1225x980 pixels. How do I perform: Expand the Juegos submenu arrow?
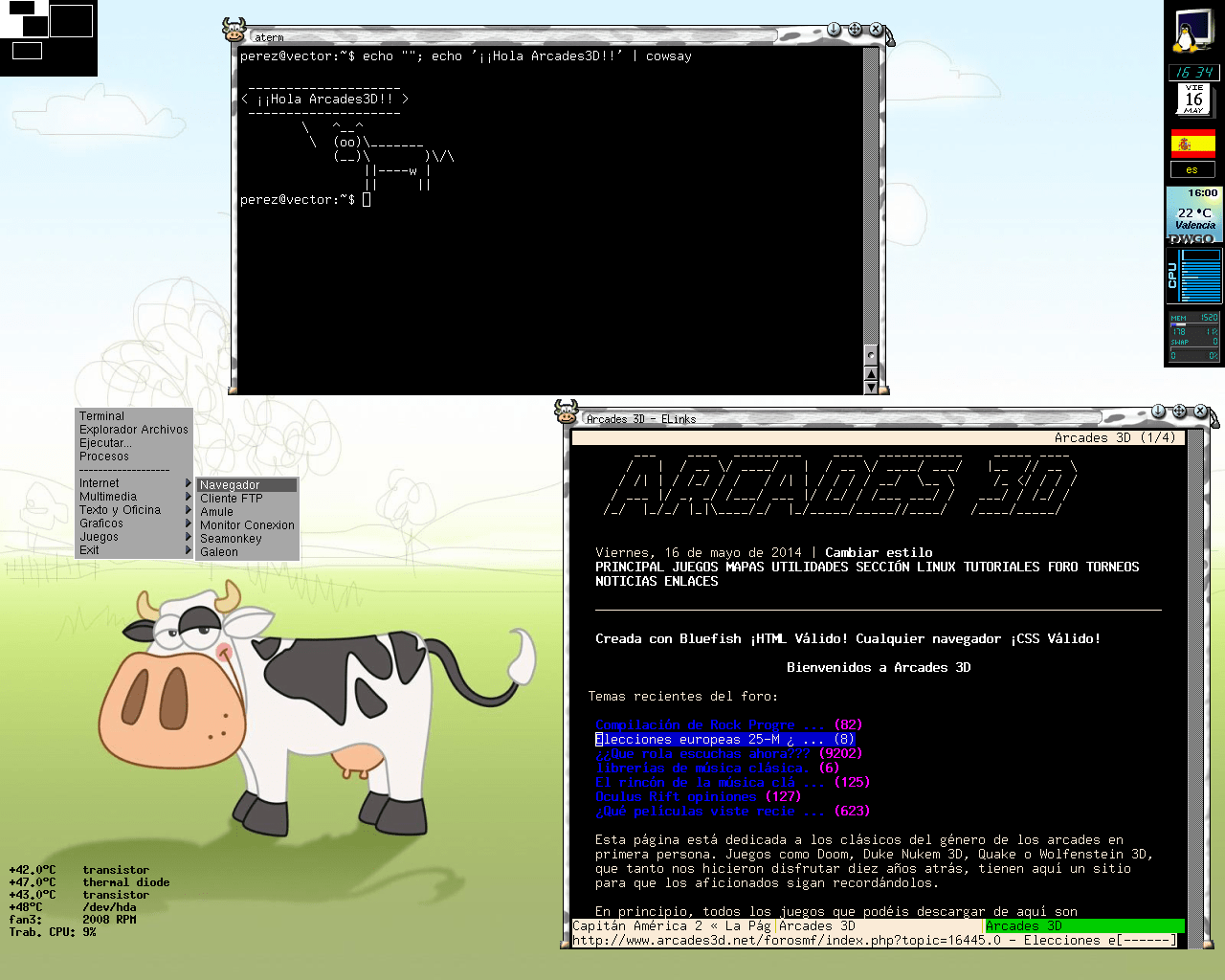pos(189,537)
